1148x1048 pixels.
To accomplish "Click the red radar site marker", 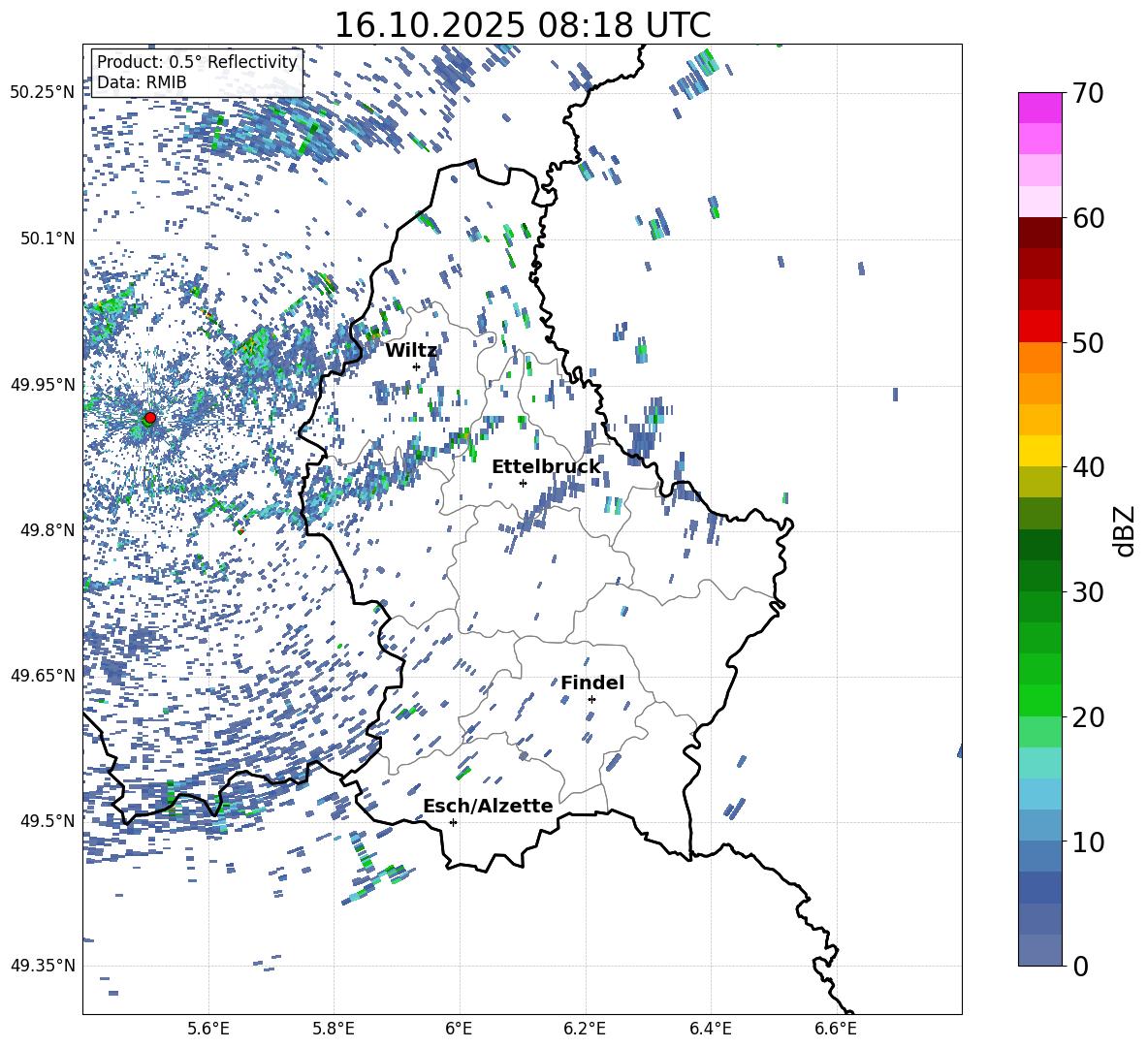I will 150,417.
